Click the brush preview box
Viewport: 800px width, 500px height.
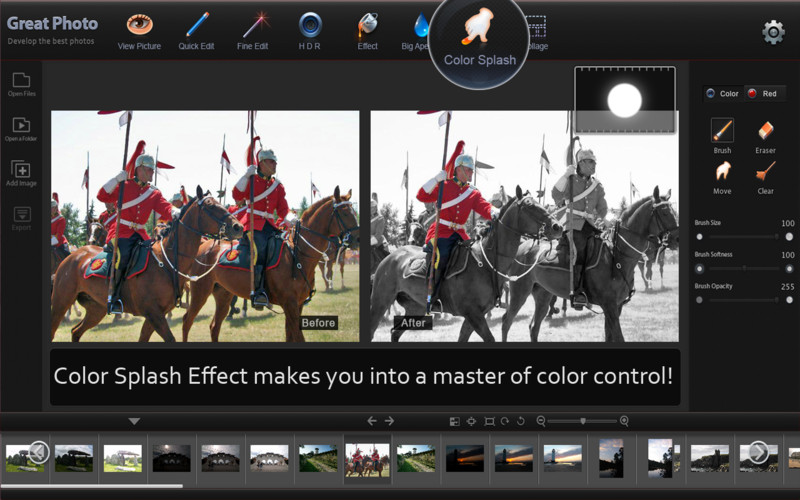tap(625, 100)
